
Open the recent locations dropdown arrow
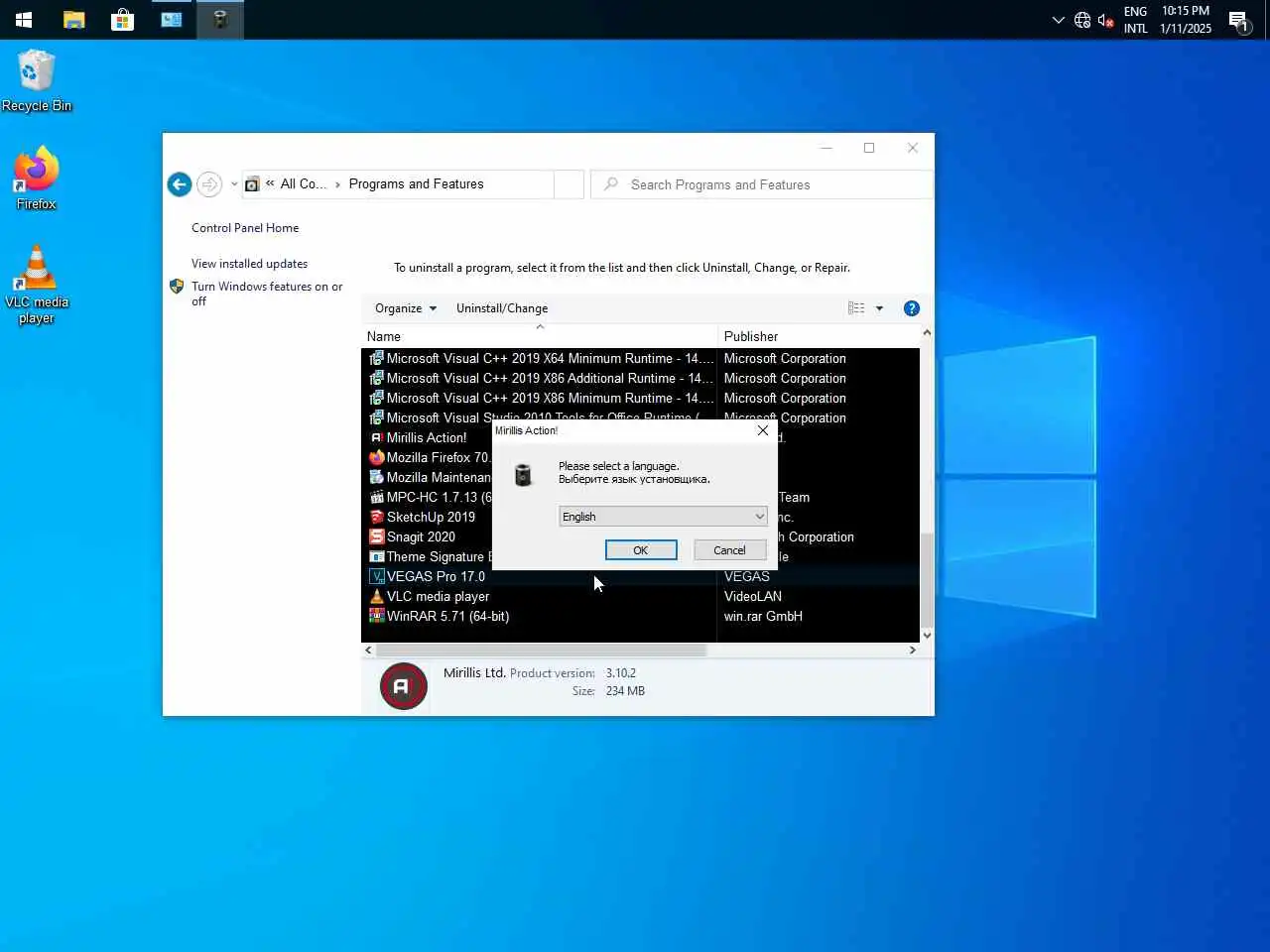[234, 184]
